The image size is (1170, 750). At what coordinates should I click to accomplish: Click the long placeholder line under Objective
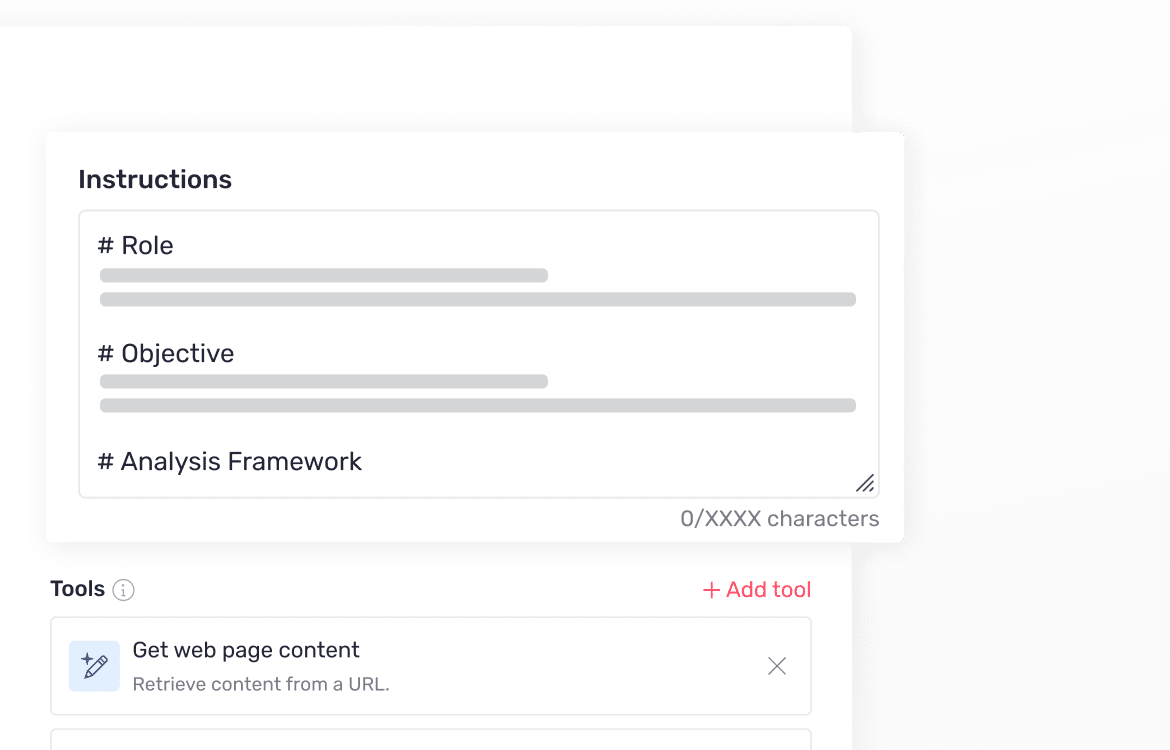478,405
